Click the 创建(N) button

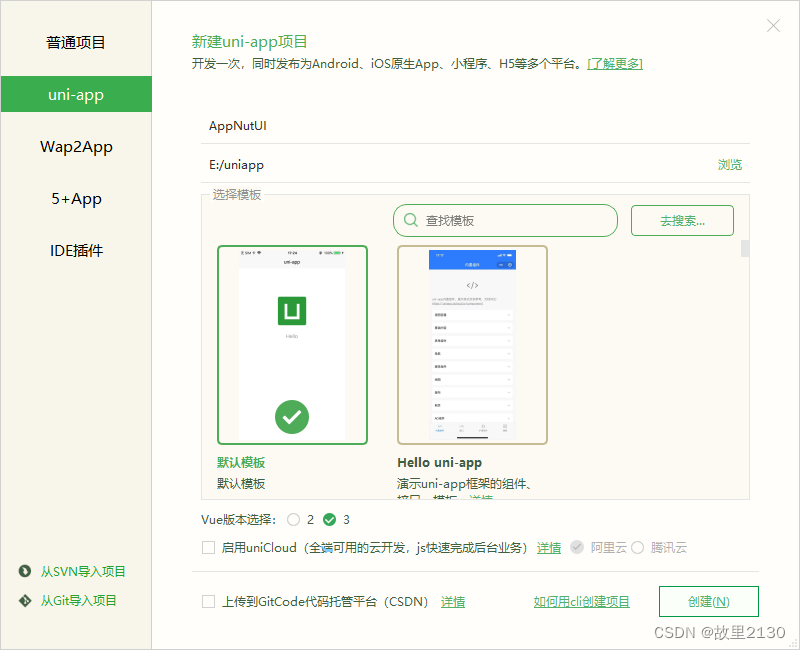709,602
